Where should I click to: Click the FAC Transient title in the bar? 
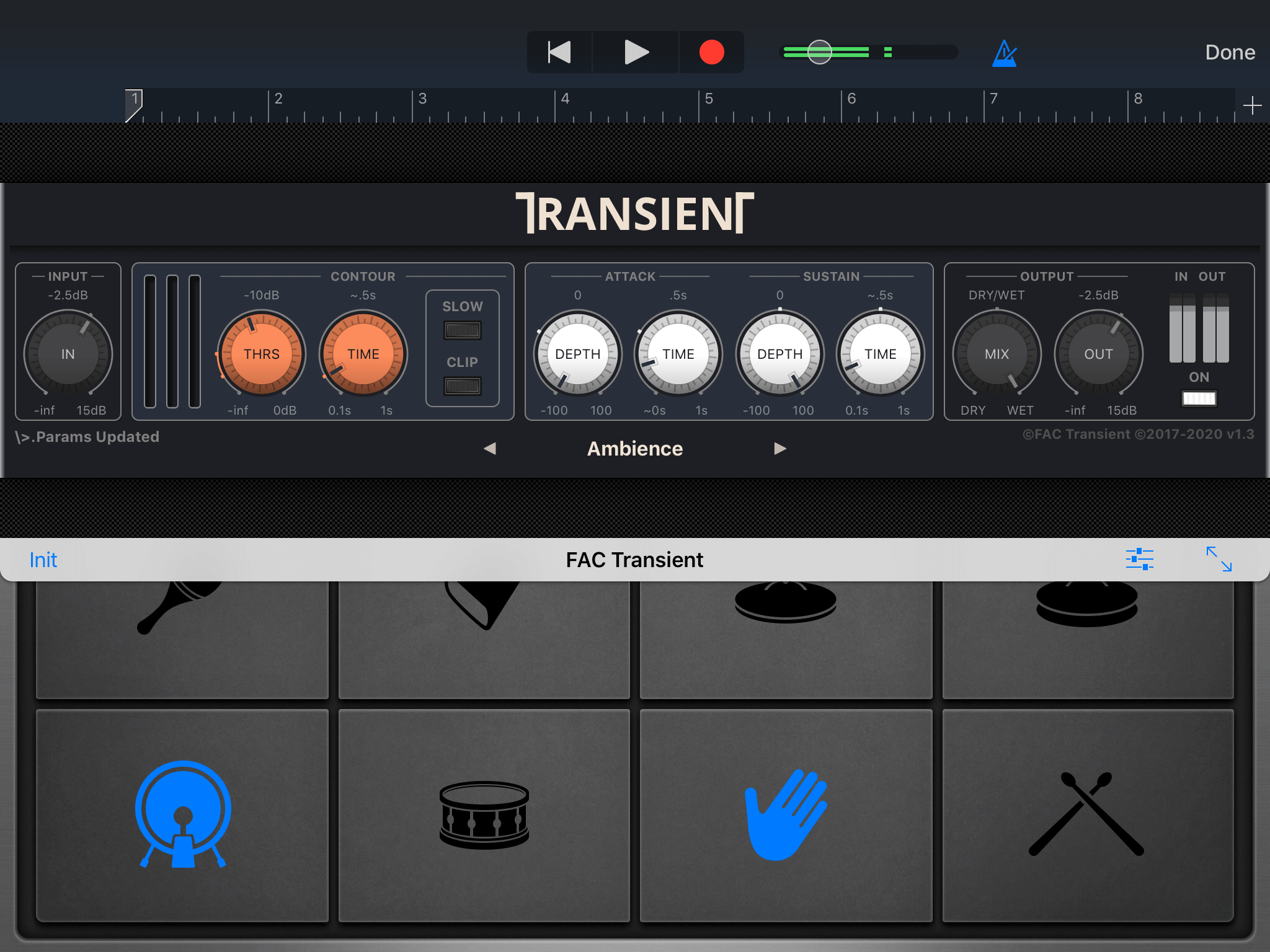(x=634, y=560)
